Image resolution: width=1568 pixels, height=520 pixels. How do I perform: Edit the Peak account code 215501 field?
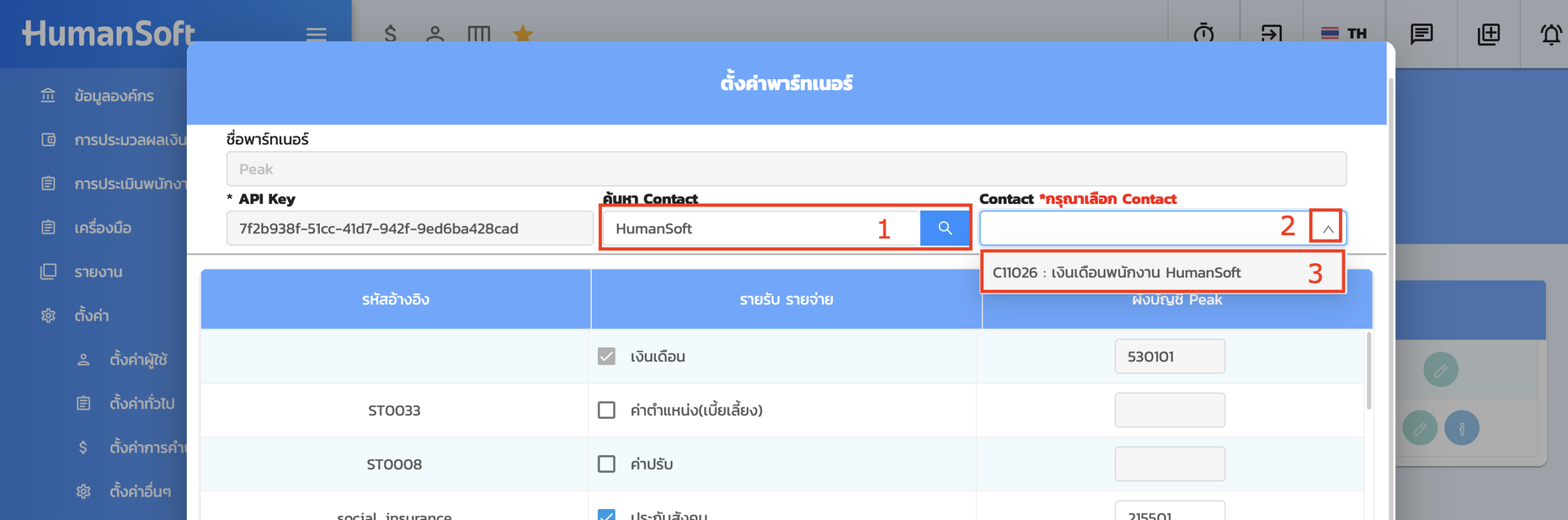pyautogui.click(x=1170, y=511)
